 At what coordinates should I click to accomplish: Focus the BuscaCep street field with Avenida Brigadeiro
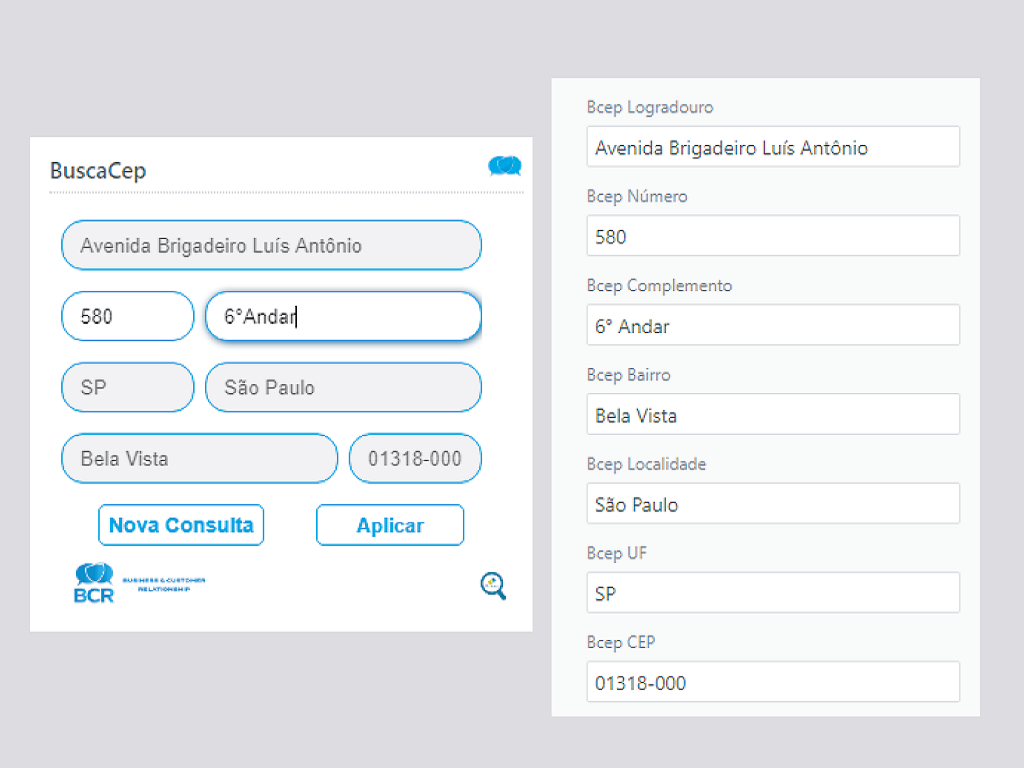271,246
